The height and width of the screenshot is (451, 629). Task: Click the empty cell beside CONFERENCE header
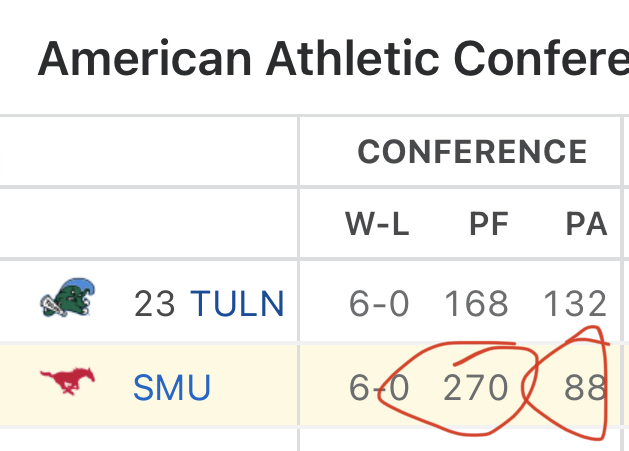click(148, 152)
